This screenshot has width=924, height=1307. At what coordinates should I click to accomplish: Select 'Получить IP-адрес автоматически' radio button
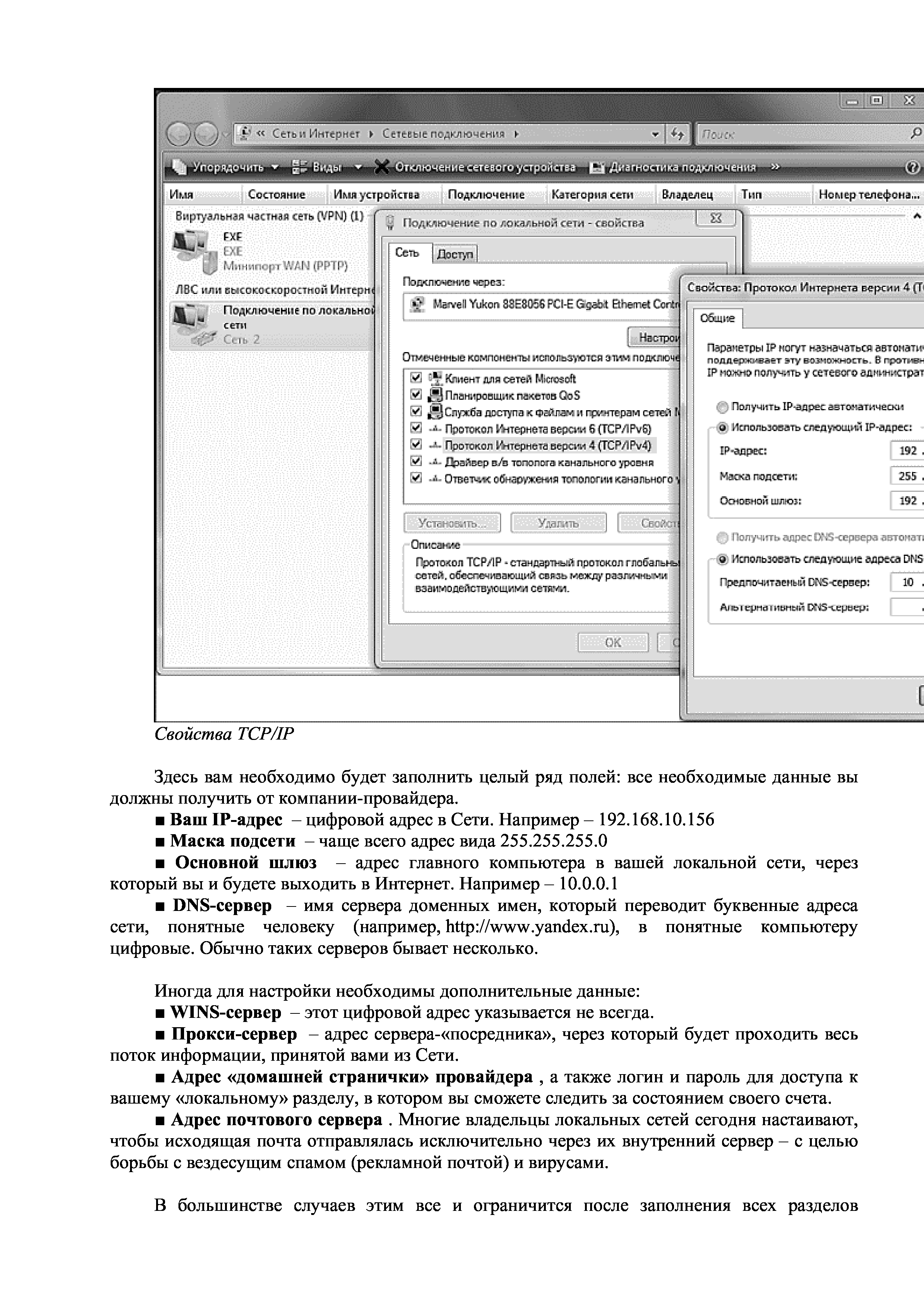click(x=722, y=407)
